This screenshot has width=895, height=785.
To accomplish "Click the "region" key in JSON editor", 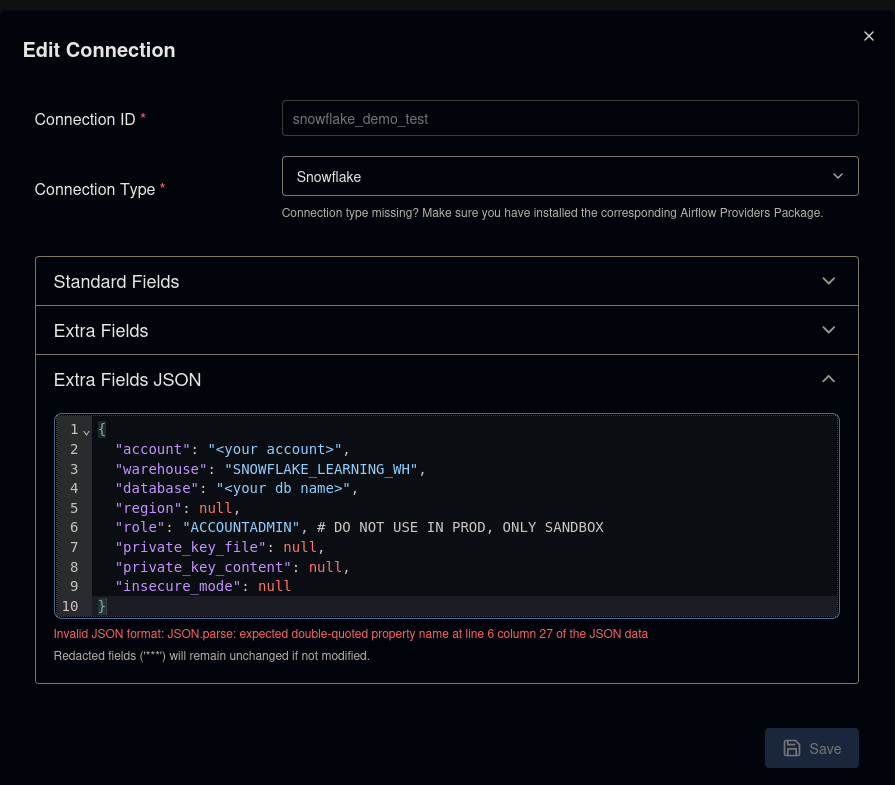I will 148,508.
